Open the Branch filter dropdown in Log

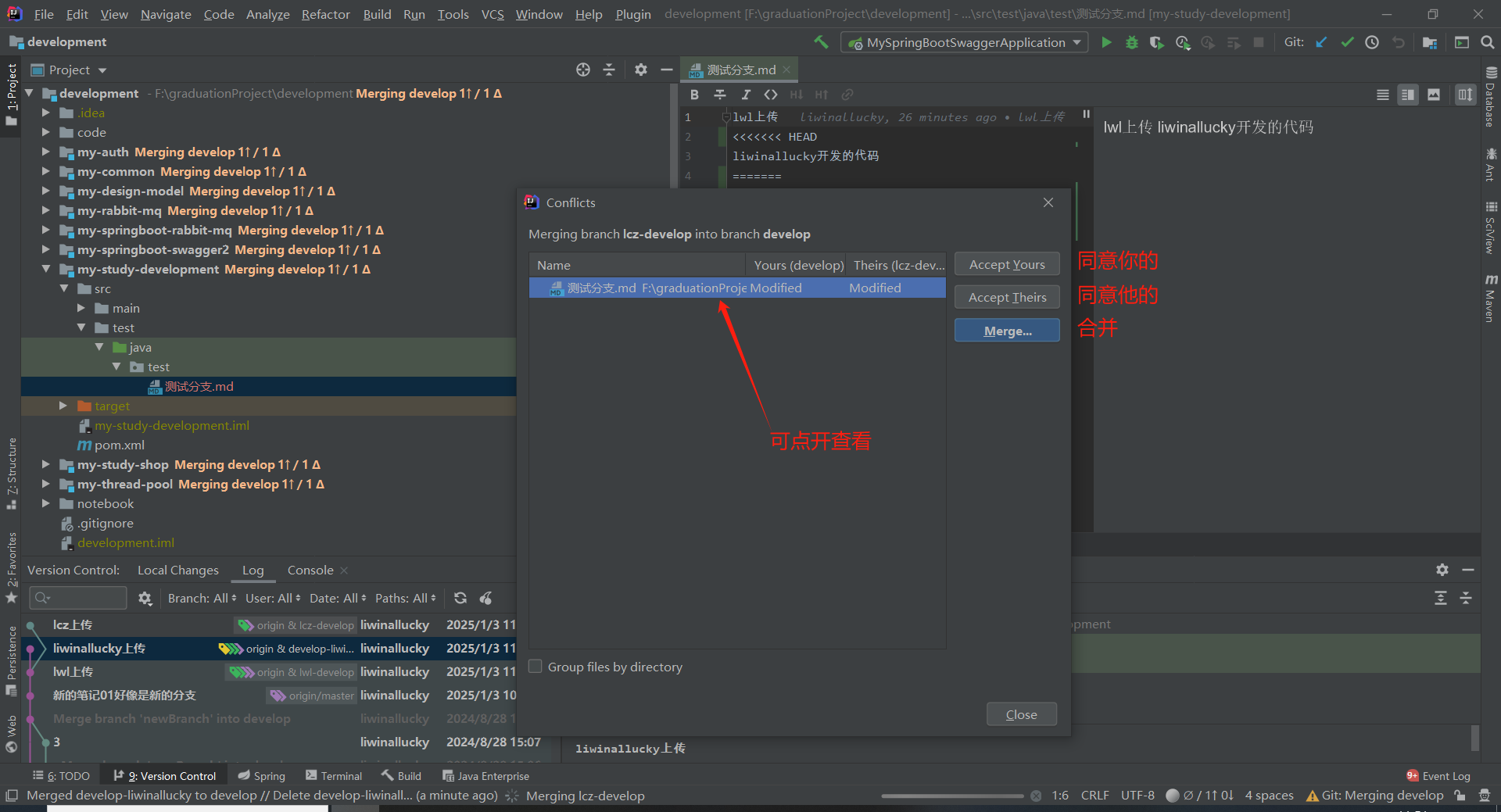[203, 598]
